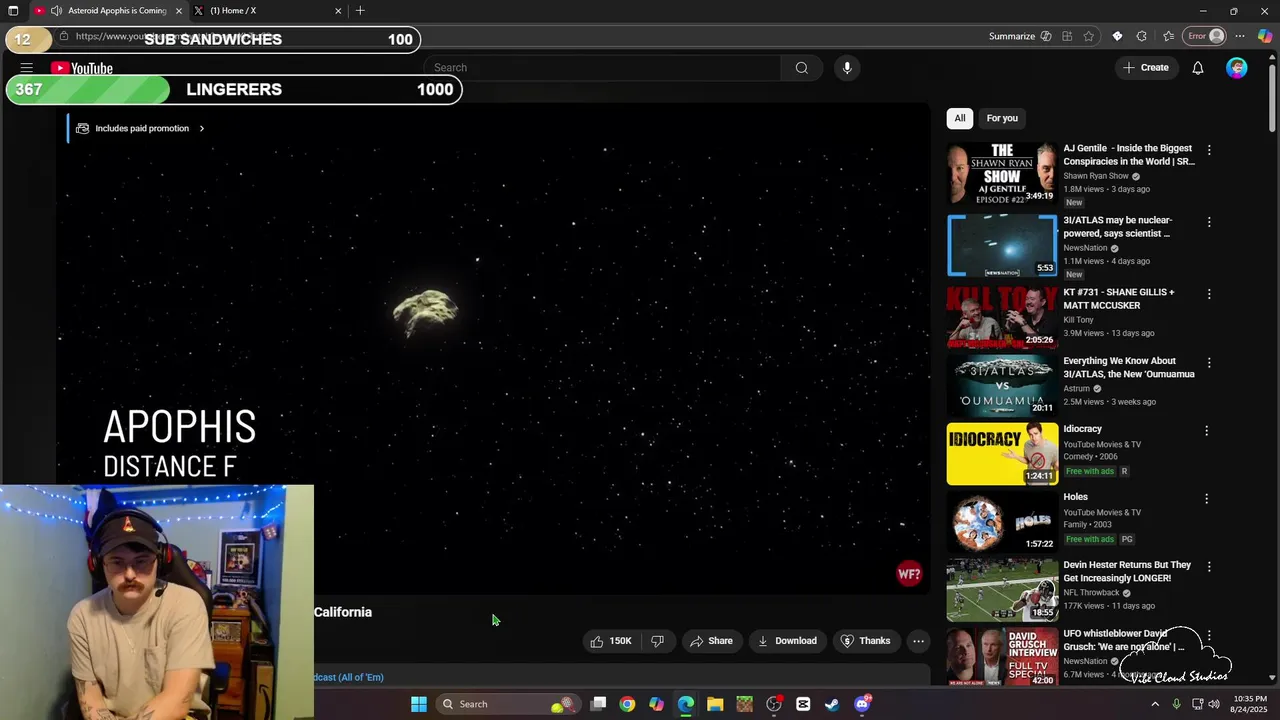
Task: Open Google Chrome from the taskbar
Action: point(627,704)
